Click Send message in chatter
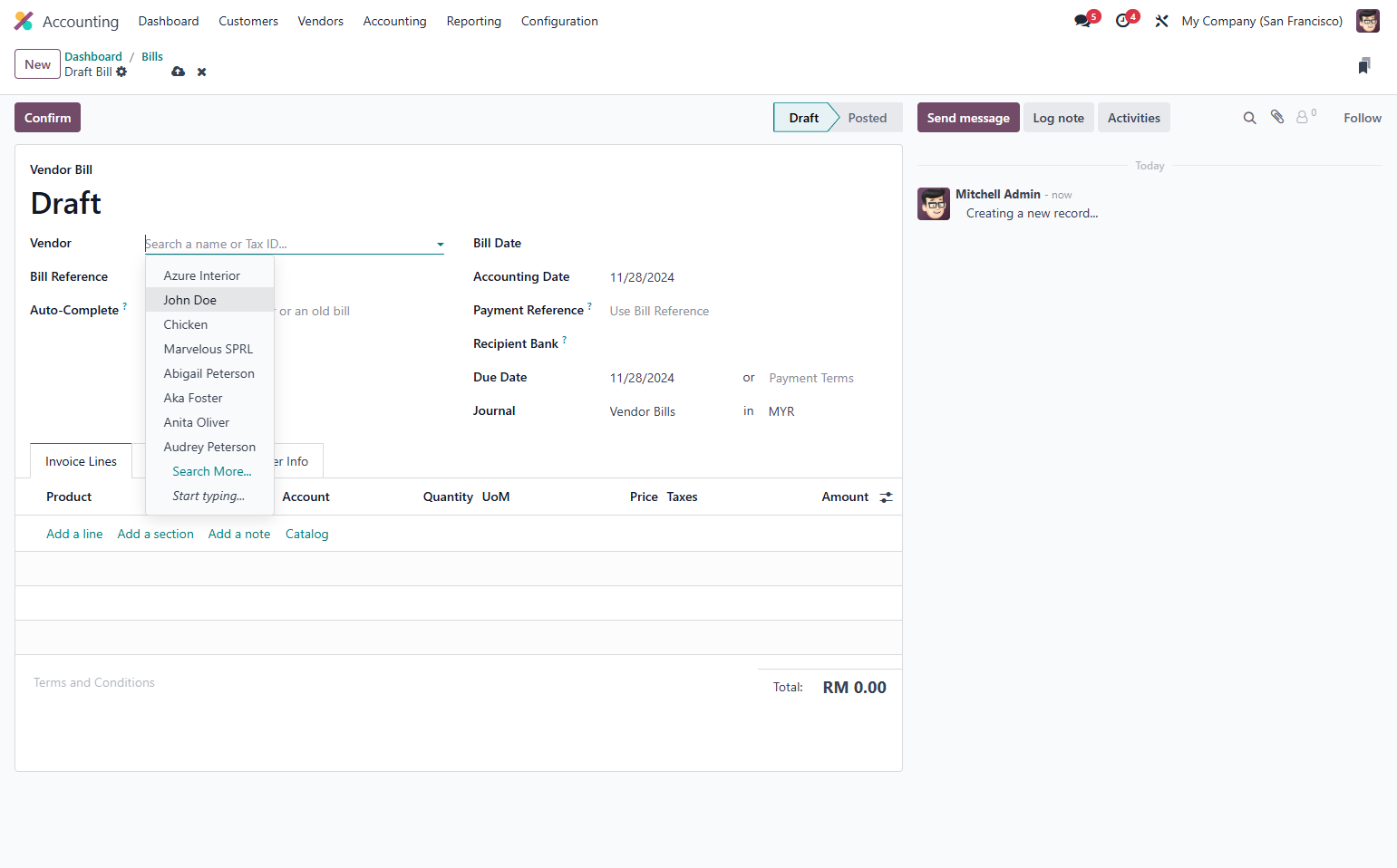1397x868 pixels. pyautogui.click(x=968, y=118)
